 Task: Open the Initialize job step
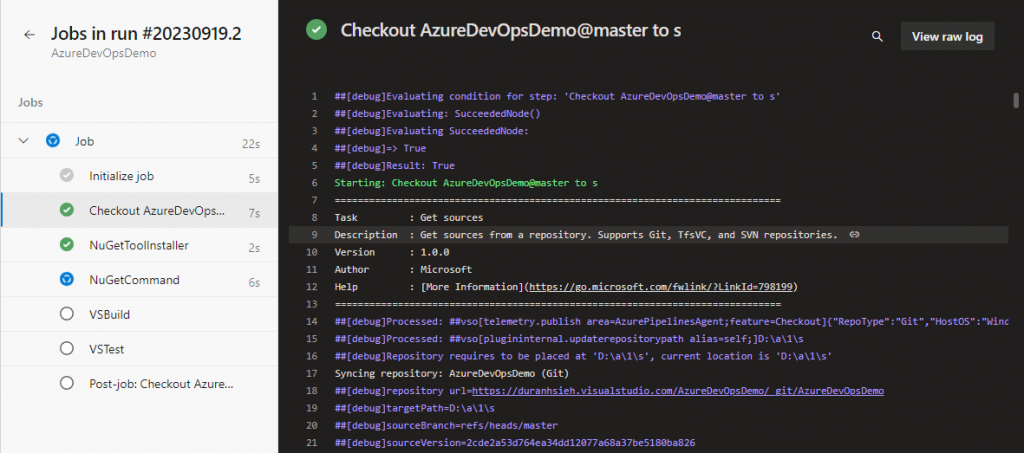tap(139, 176)
